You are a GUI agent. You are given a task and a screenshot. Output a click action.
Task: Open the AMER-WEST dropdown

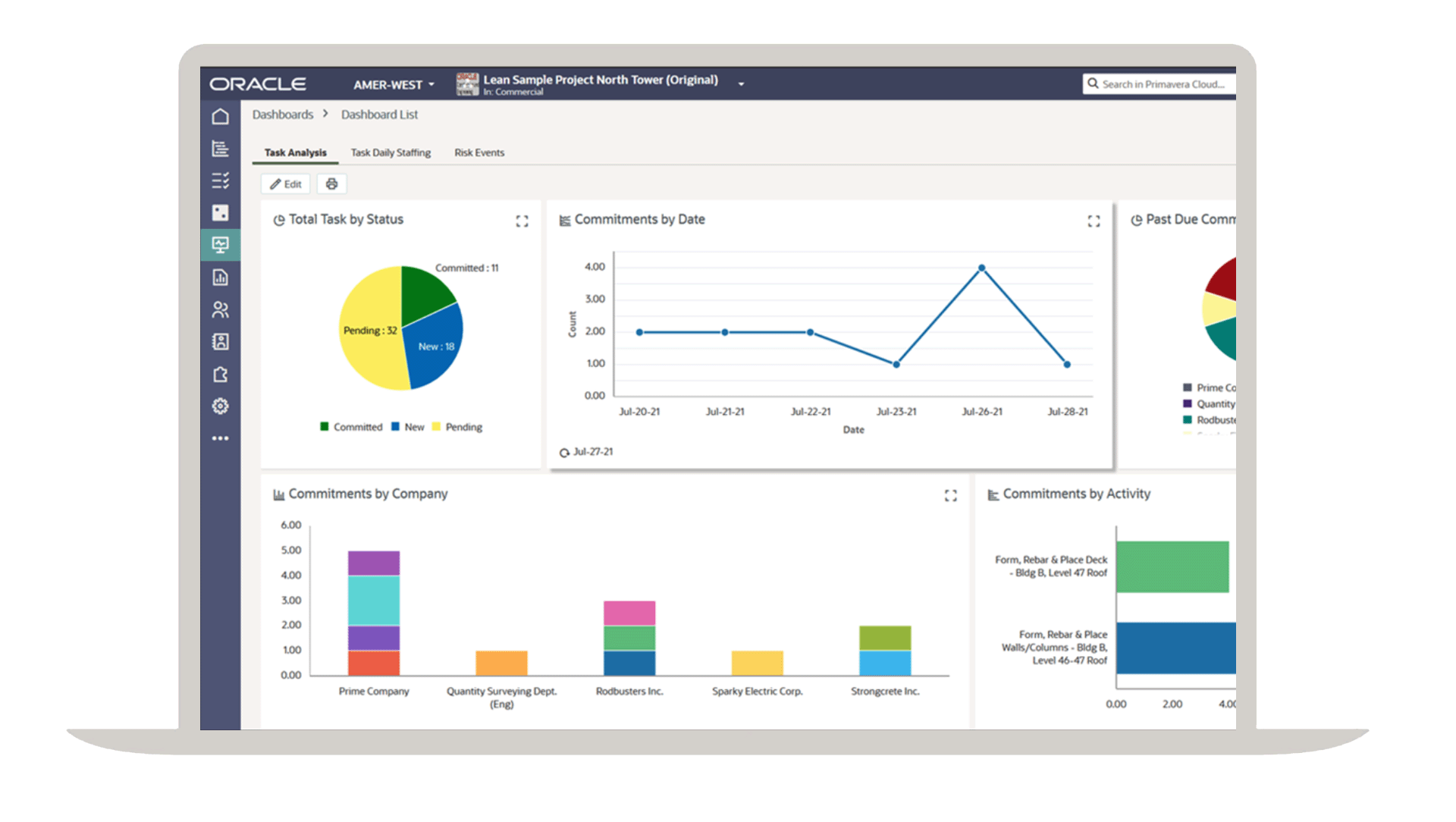[394, 85]
